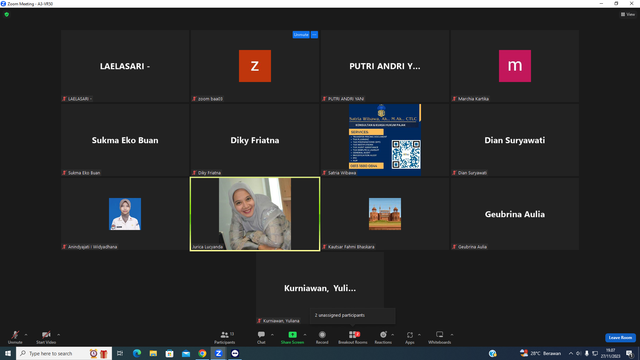Click Unmute on zoom baa03 tile
Image resolution: width=640 pixels, height=360 pixels.
coord(301,35)
